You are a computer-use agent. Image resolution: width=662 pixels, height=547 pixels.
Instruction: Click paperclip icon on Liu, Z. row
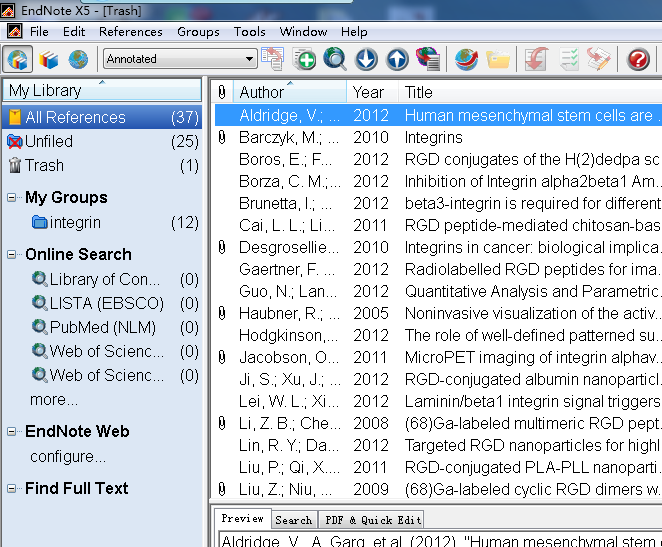tap(222, 489)
